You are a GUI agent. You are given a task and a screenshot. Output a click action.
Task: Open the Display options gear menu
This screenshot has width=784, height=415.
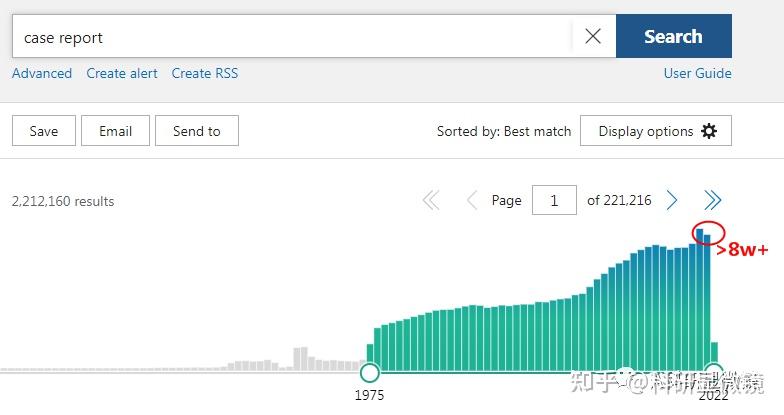(656, 131)
